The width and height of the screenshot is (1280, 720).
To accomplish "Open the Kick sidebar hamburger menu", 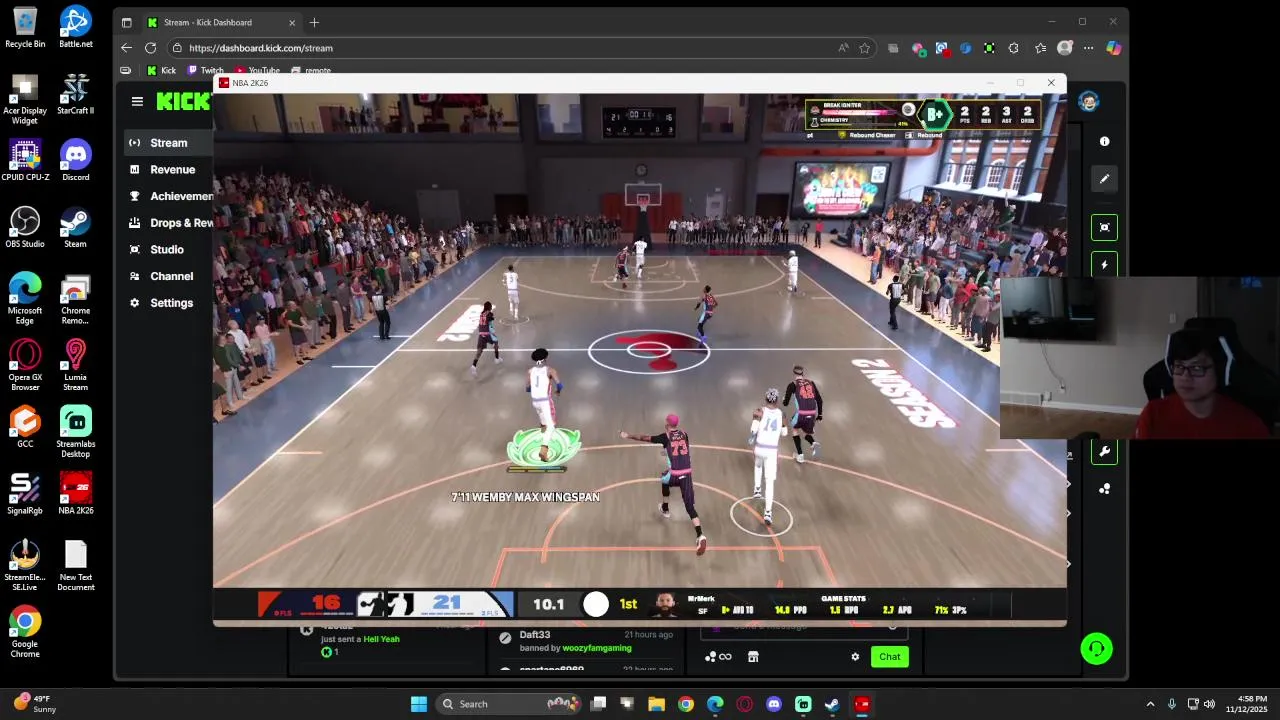I will click(x=137, y=101).
